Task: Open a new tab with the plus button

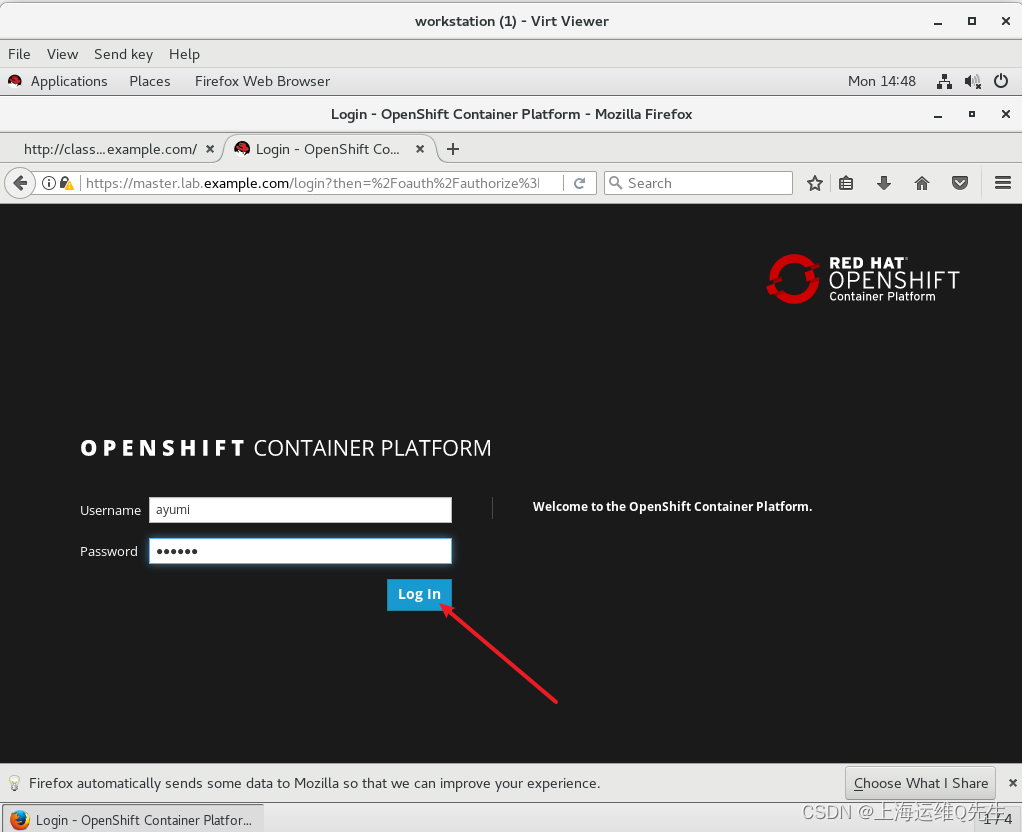Action: pos(453,149)
